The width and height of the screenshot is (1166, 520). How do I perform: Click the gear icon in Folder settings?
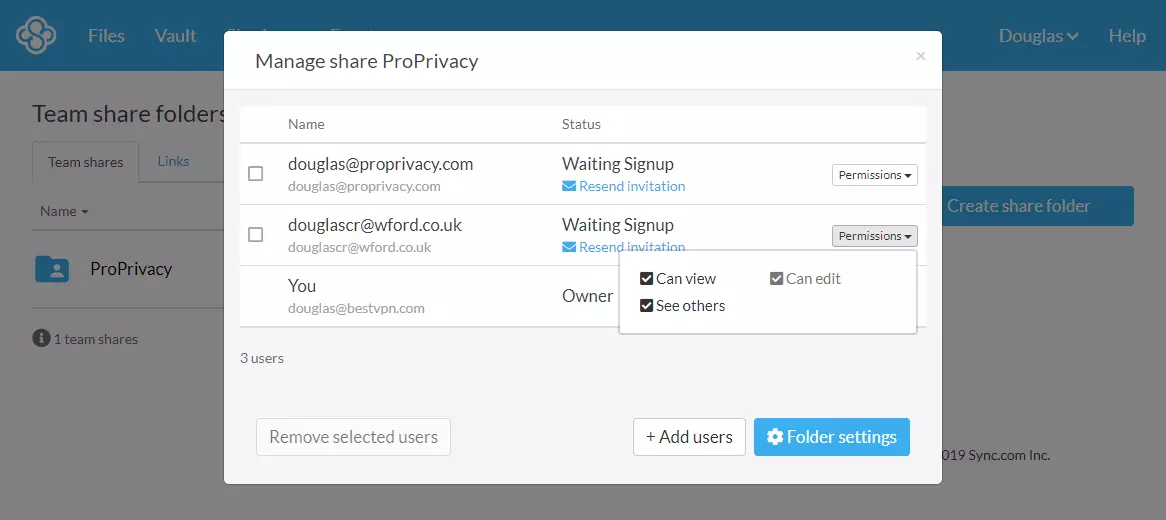point(774,437)
